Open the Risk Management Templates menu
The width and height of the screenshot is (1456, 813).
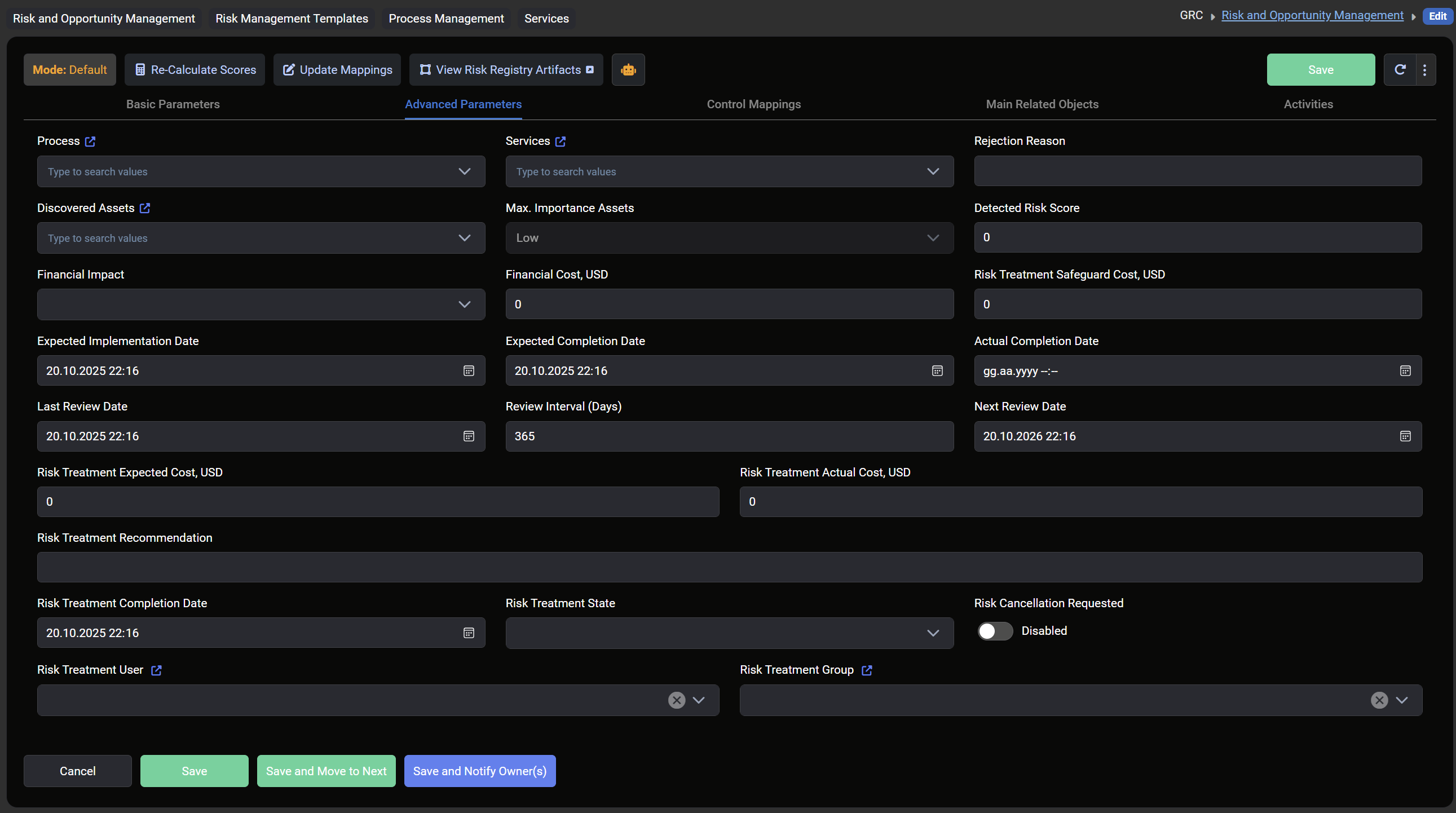tap(292, 18)
